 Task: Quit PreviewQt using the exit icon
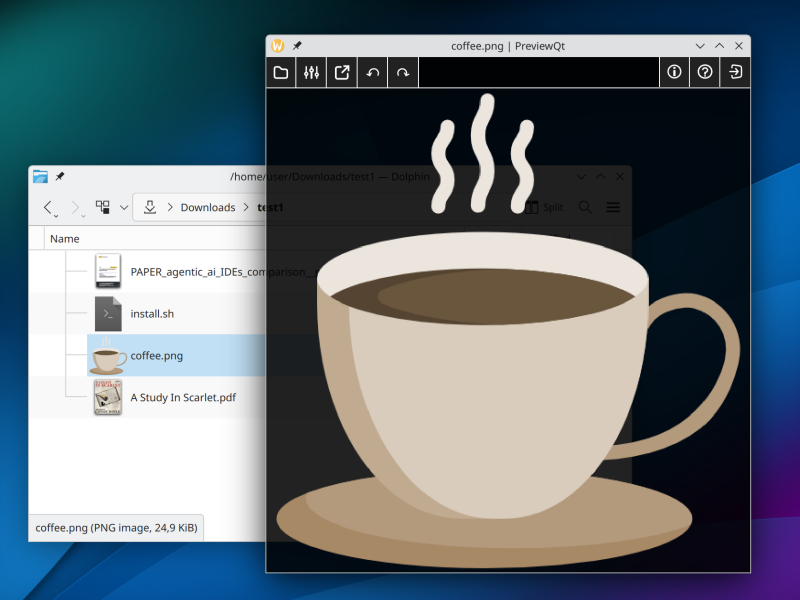(735, 72)
